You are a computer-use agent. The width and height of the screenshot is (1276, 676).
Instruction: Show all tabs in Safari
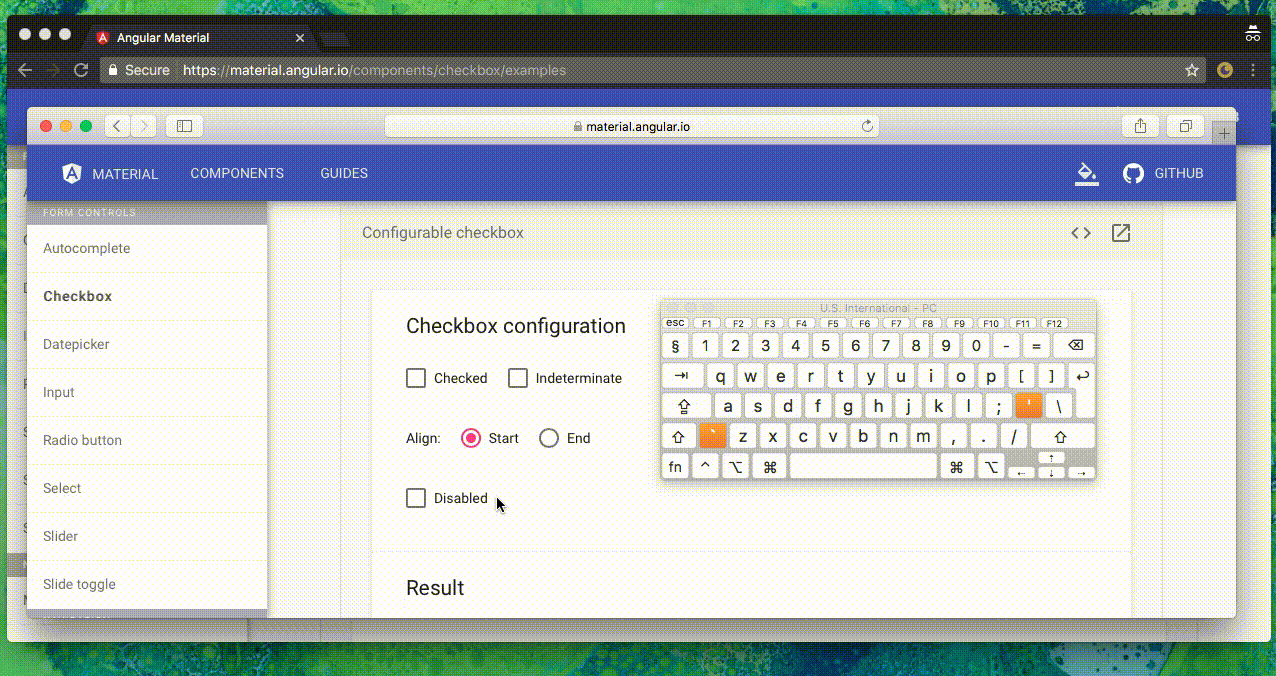click(1185, 126)
